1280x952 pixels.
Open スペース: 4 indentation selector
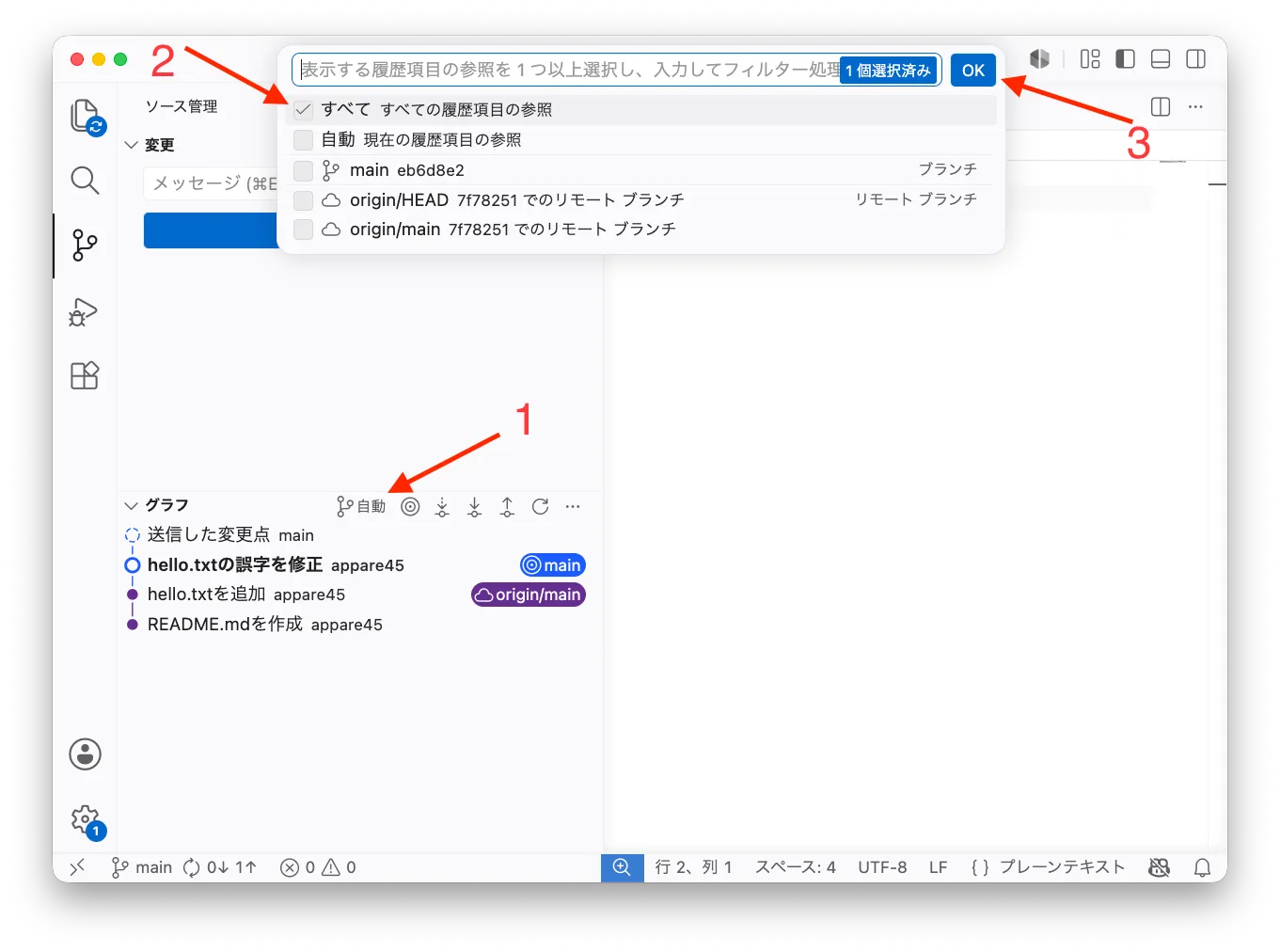796,867
